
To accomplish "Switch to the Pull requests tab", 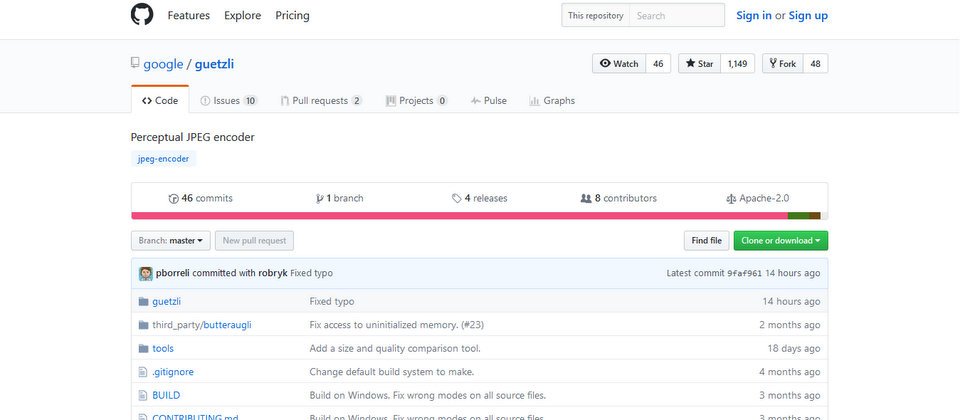I will [x=321, y=100].
